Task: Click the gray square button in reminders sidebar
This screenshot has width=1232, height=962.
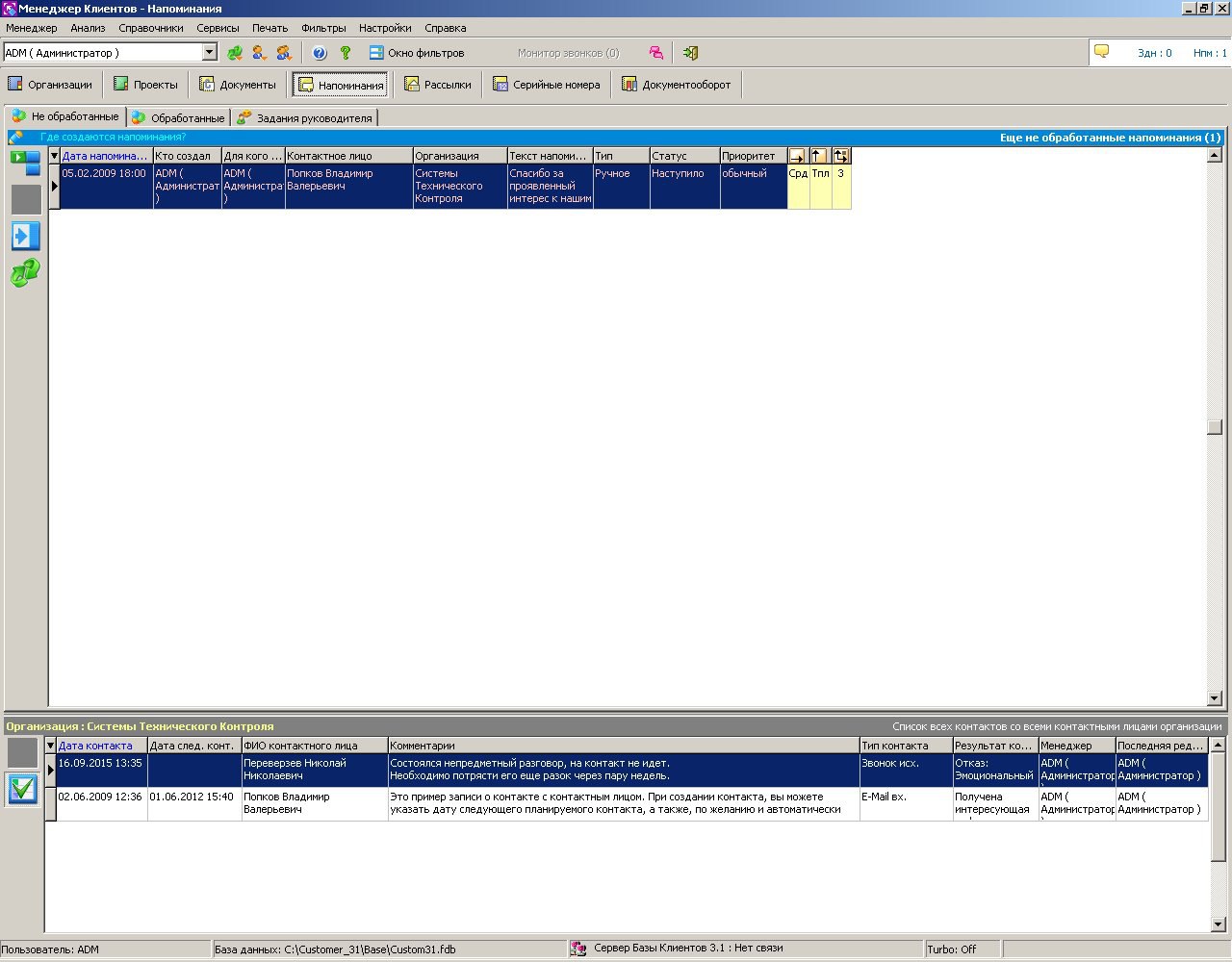Action: click(26, 199)
